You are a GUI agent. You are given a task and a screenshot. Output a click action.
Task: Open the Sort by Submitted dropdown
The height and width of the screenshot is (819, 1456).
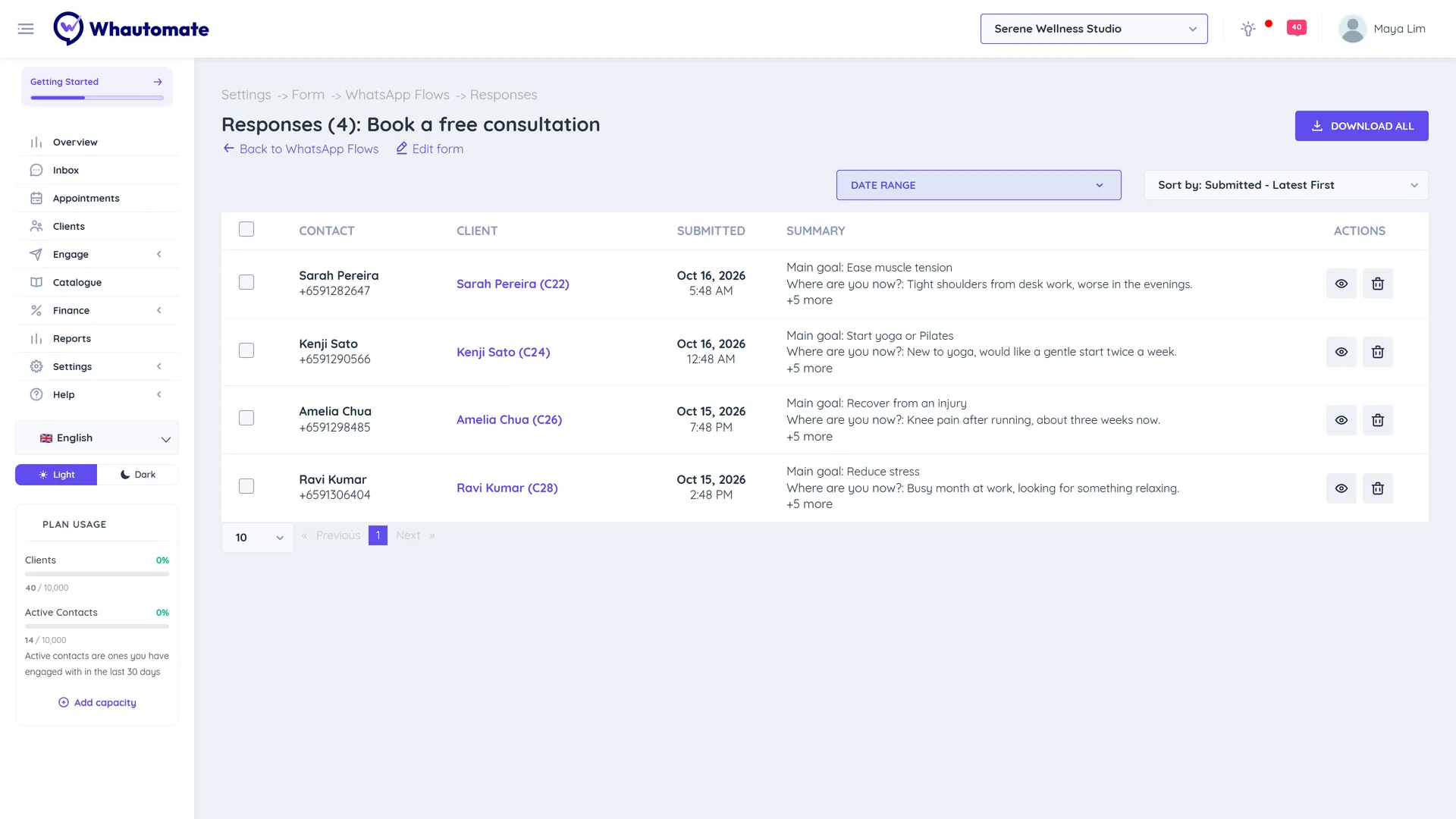point(1286,185)
